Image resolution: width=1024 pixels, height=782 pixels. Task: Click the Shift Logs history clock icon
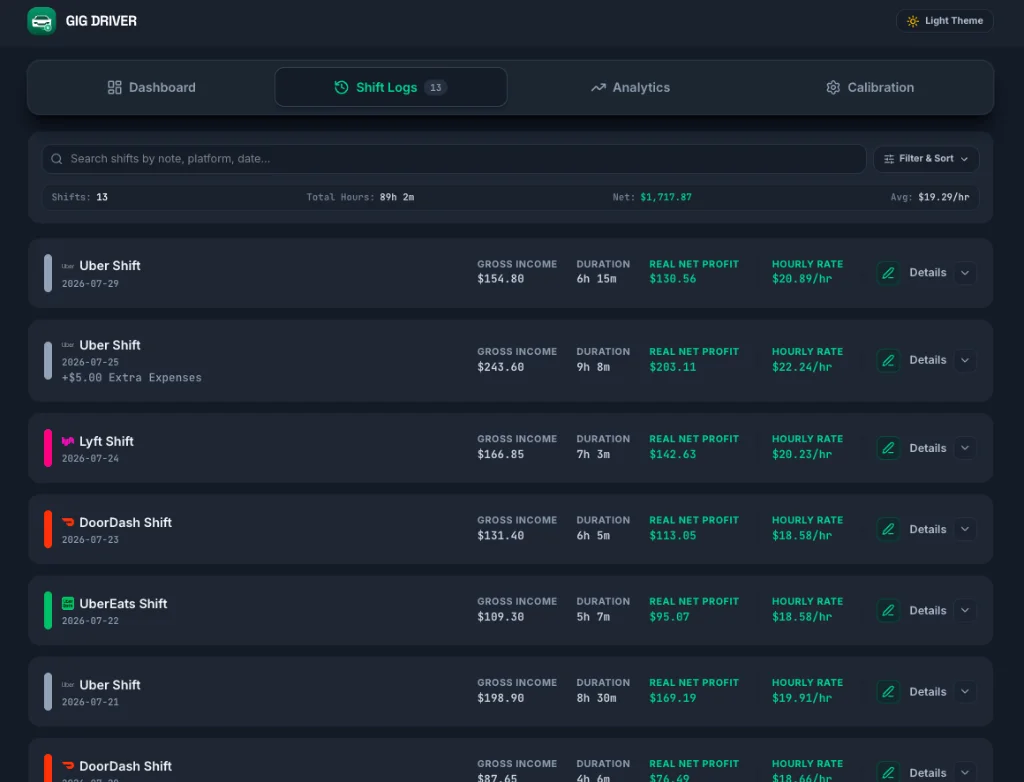click(x=341, y=88)
